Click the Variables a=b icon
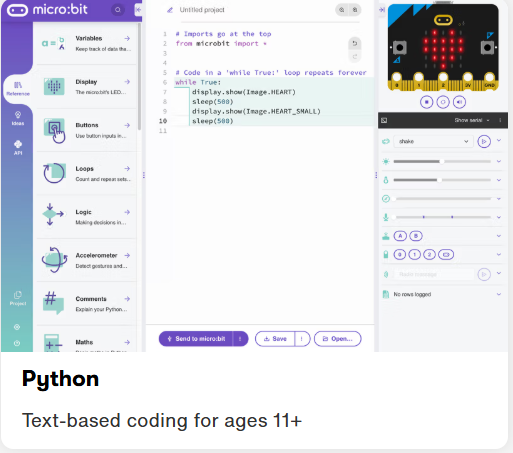The image size is (513, 453). click(53, 43)
